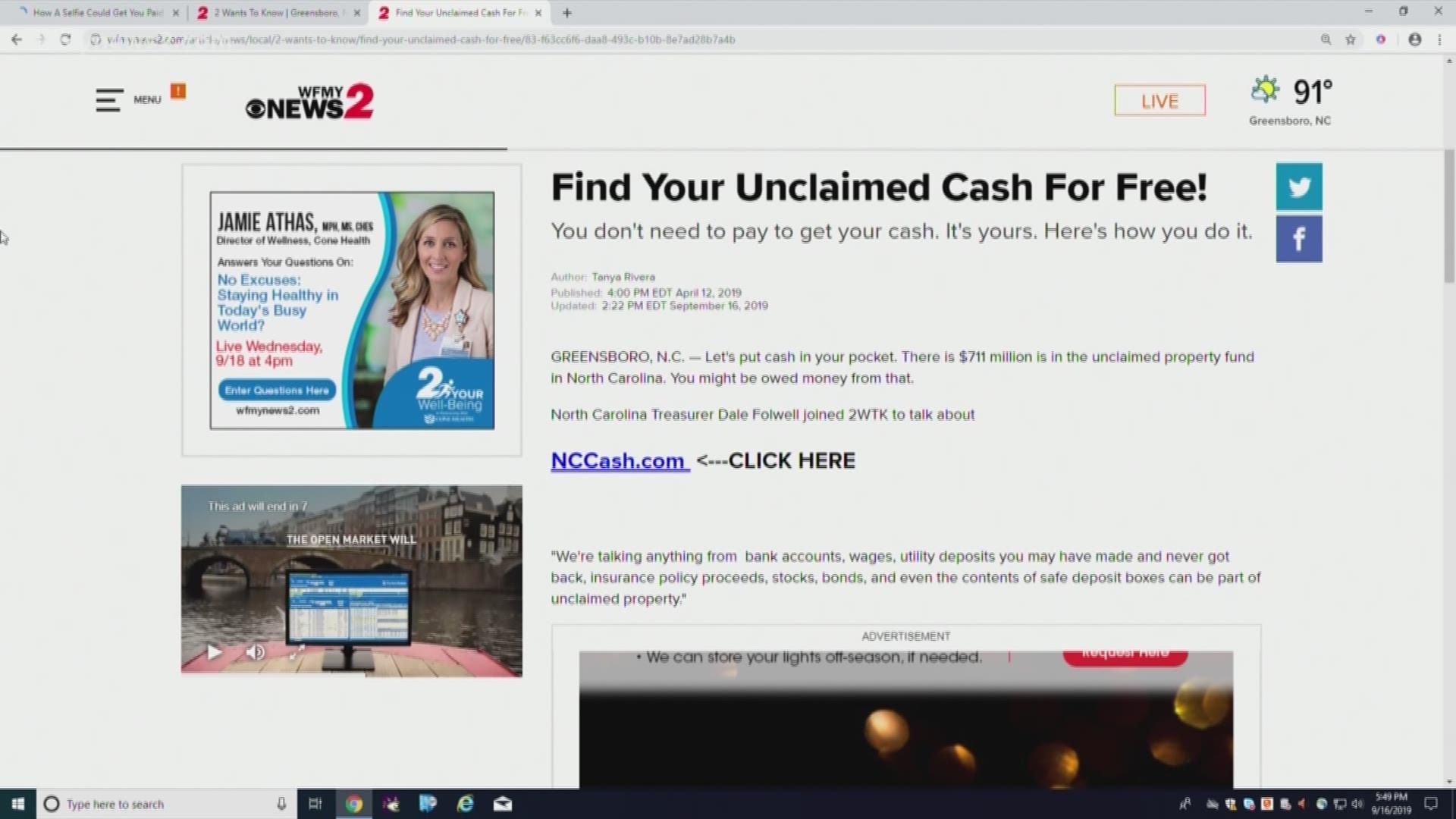Click the orange alert badge next to MENU
Image resolution: width=1456 pixels, height=819 pixels.
click(178, 91)
